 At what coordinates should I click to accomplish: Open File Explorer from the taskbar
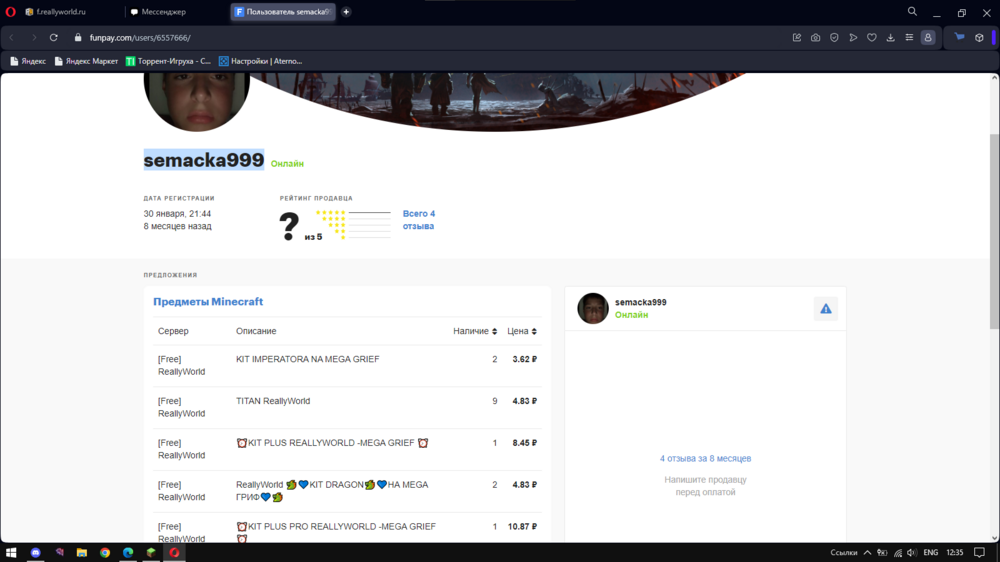[x=82, y=552]
